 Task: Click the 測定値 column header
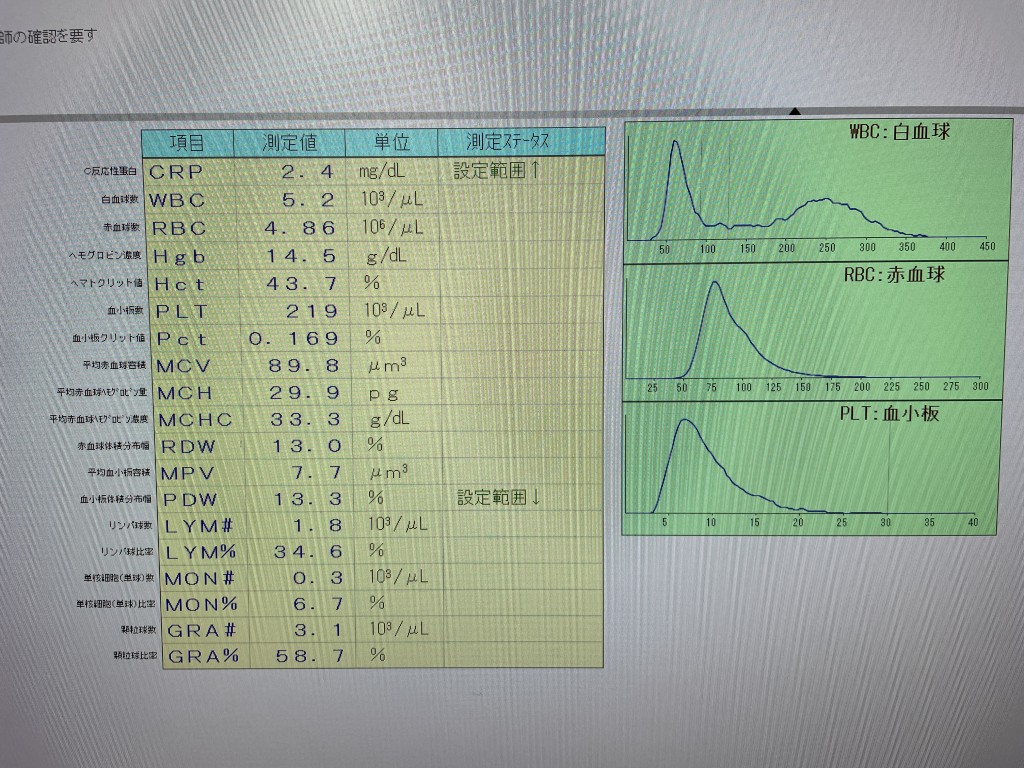pyautogui.click(x=289, y=142)
